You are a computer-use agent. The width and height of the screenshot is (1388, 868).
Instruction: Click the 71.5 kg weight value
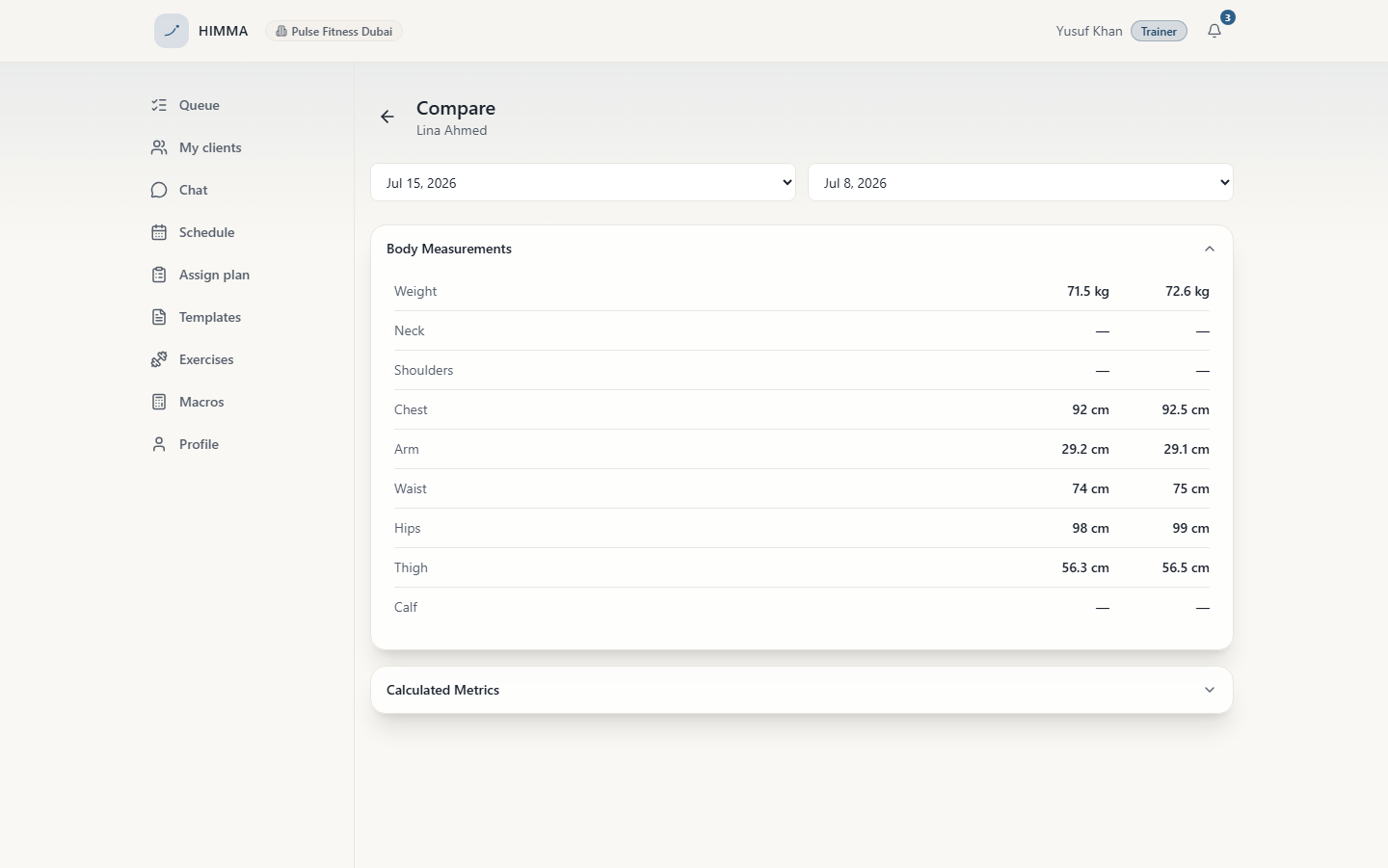(x=1088, y=291)
